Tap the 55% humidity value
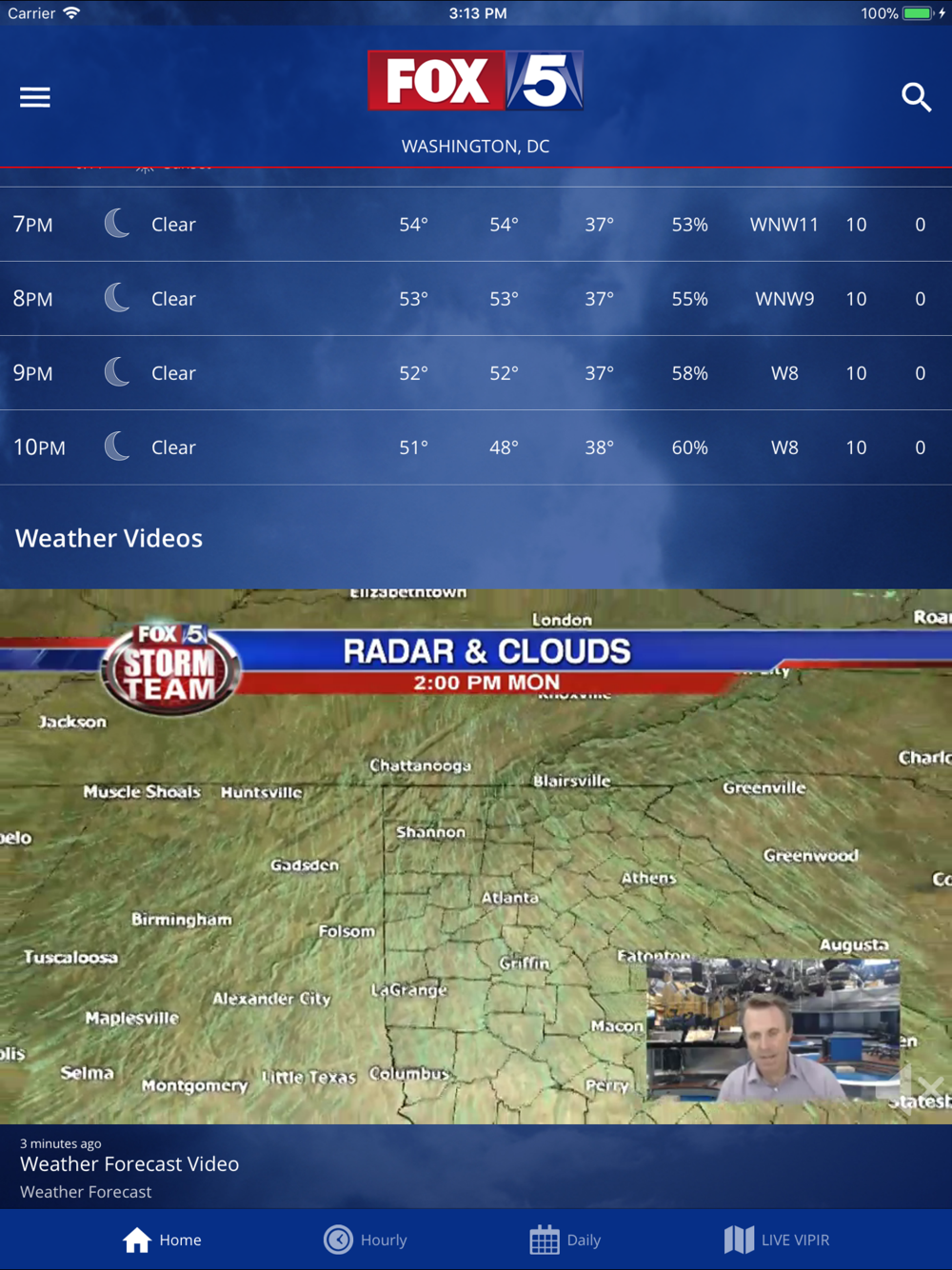Screen dimensions: 952x1270 [x=689, y=299]
